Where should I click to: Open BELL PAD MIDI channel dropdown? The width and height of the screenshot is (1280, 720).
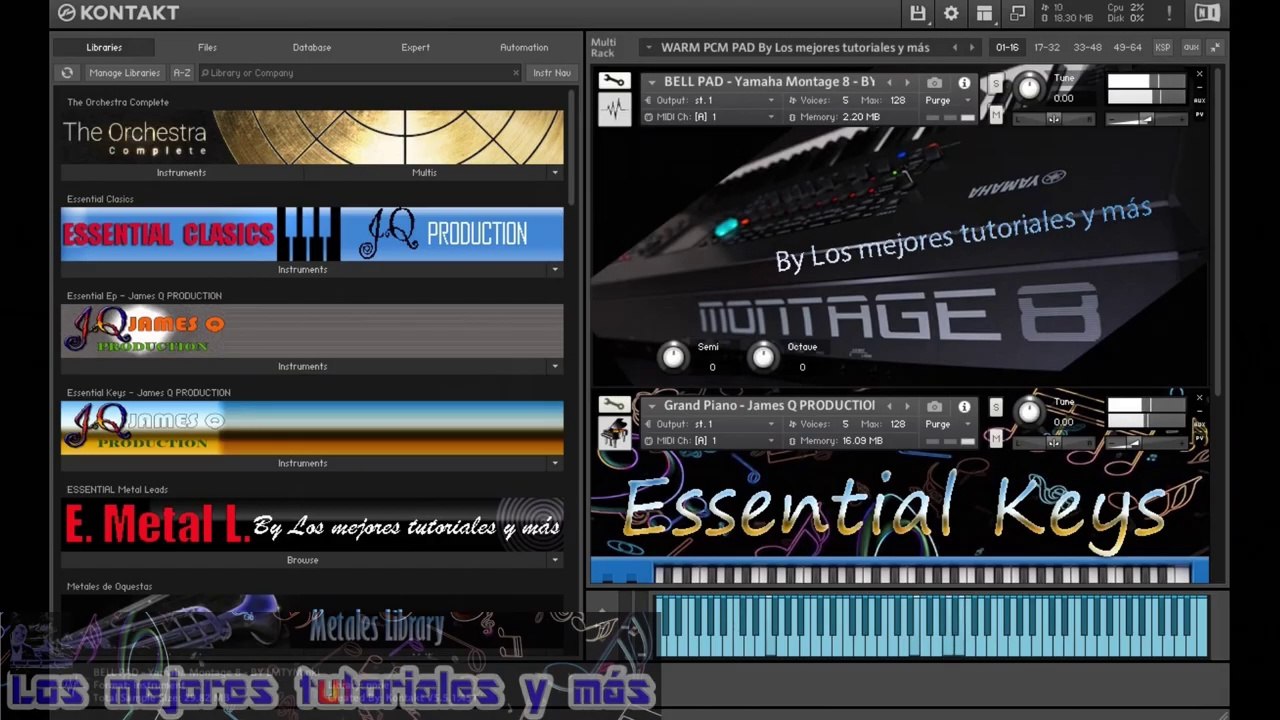tap(771, 117)
